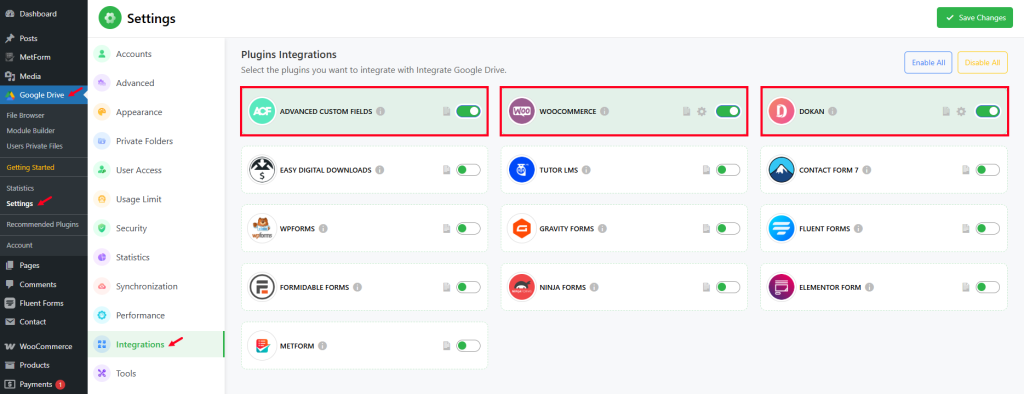Open documentation icon for Easy Digital Downloads
Viewport: 1024px width, 394px height.
(446, 170)
